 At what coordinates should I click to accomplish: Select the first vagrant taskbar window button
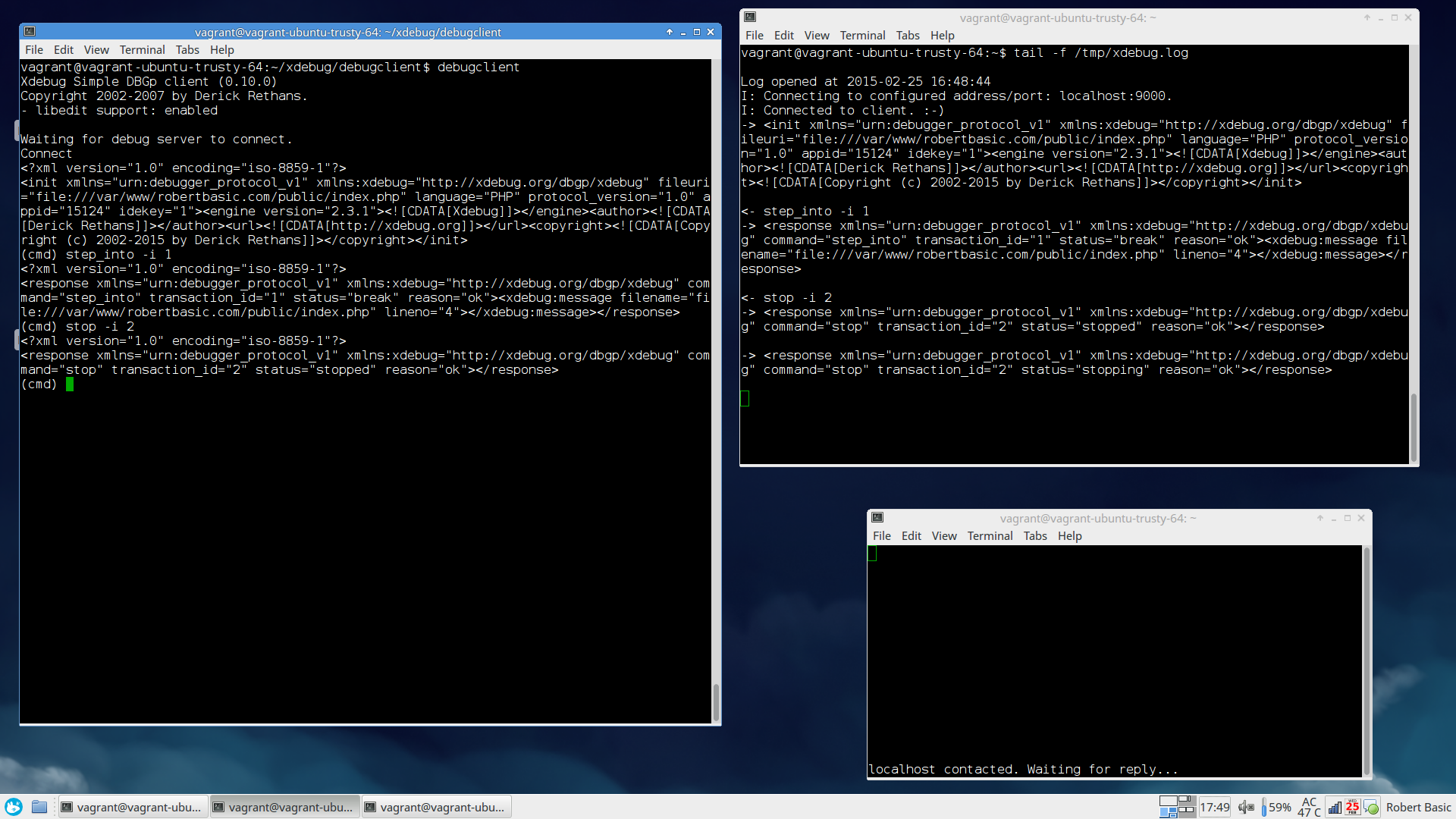coord(133,807)
